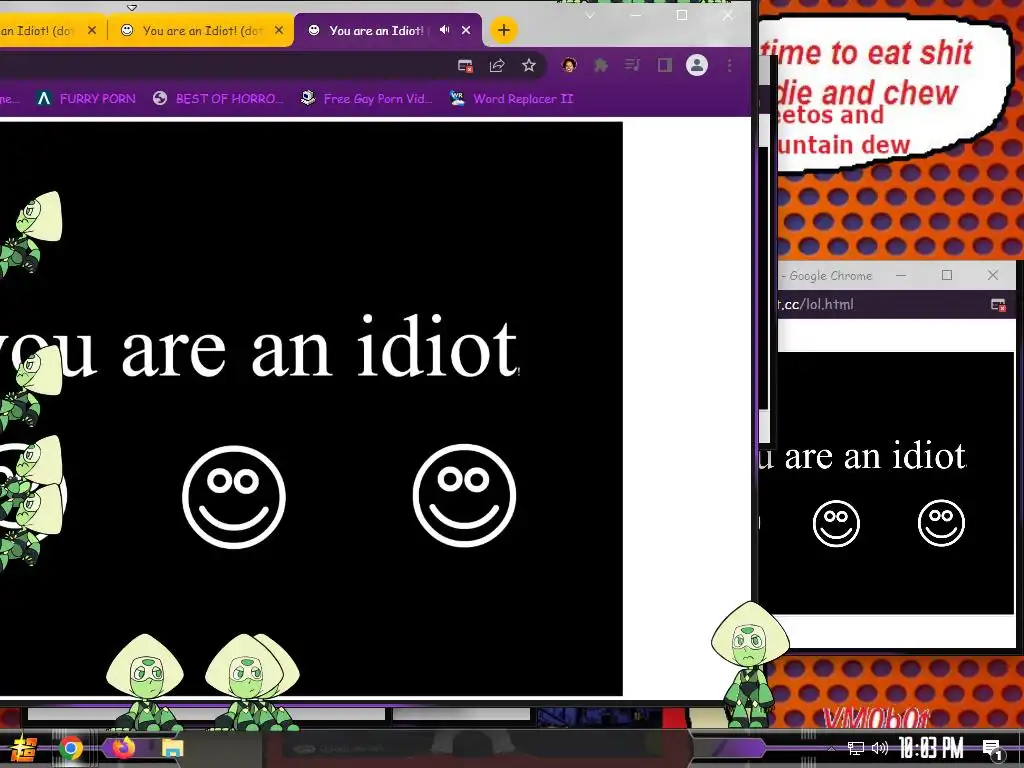Click the share page icon in Chrome toolbar

497,65
